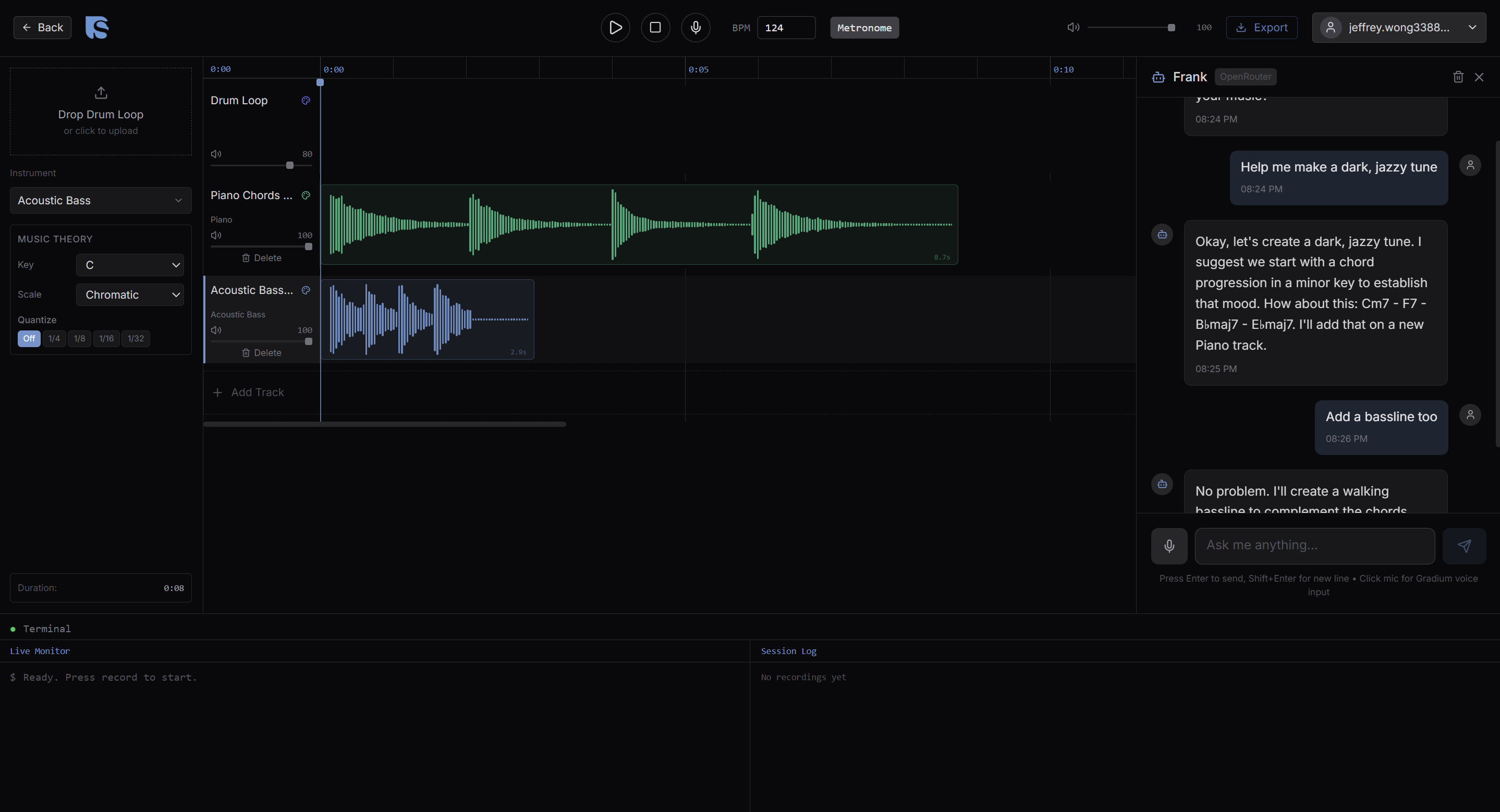Clear the Frank chat with the trash icon
Image resolution: width=1500 pixels, height=812 pixels.
pyautogui.click(x=1458, y=77)
